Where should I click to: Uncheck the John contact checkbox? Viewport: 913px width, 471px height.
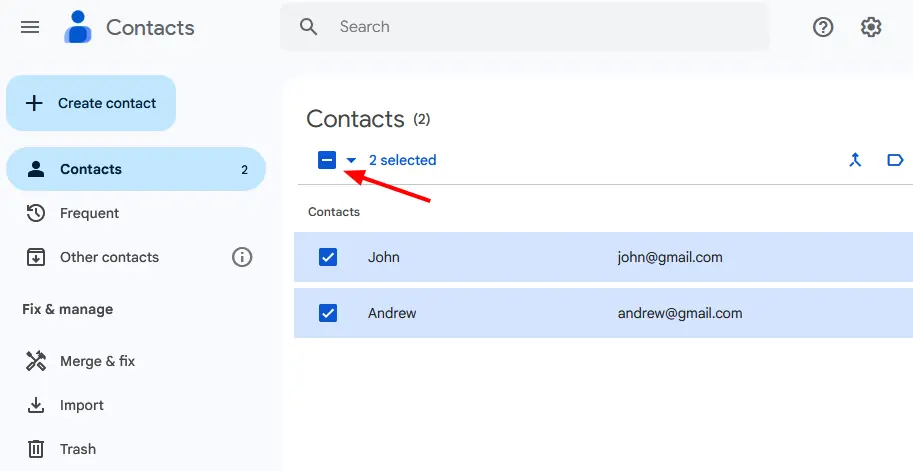pos(328,257)
